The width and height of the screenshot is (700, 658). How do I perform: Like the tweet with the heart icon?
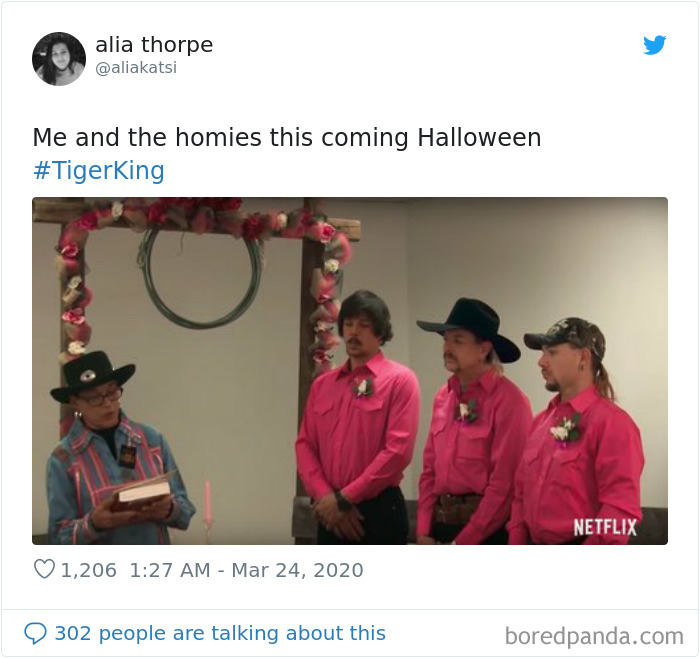click(x=44, y=570)
